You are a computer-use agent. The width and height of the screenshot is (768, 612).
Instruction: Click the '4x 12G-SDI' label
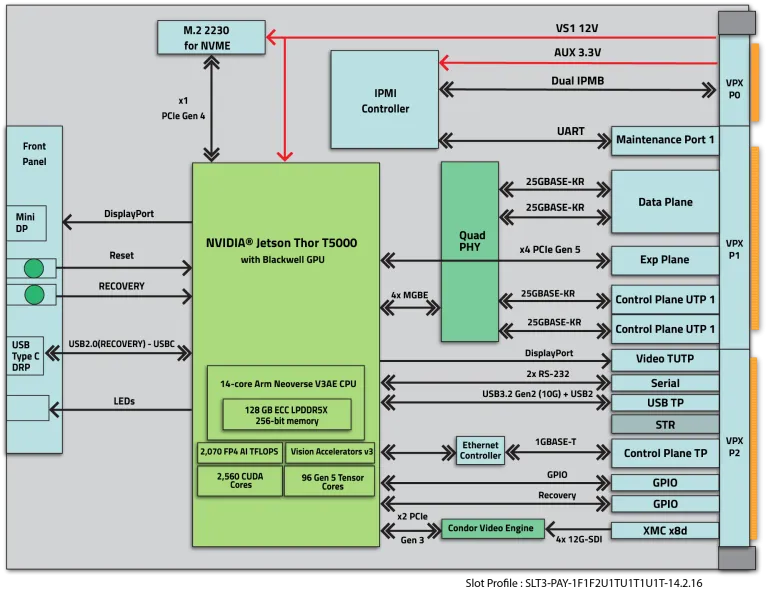tap(578, 540)
